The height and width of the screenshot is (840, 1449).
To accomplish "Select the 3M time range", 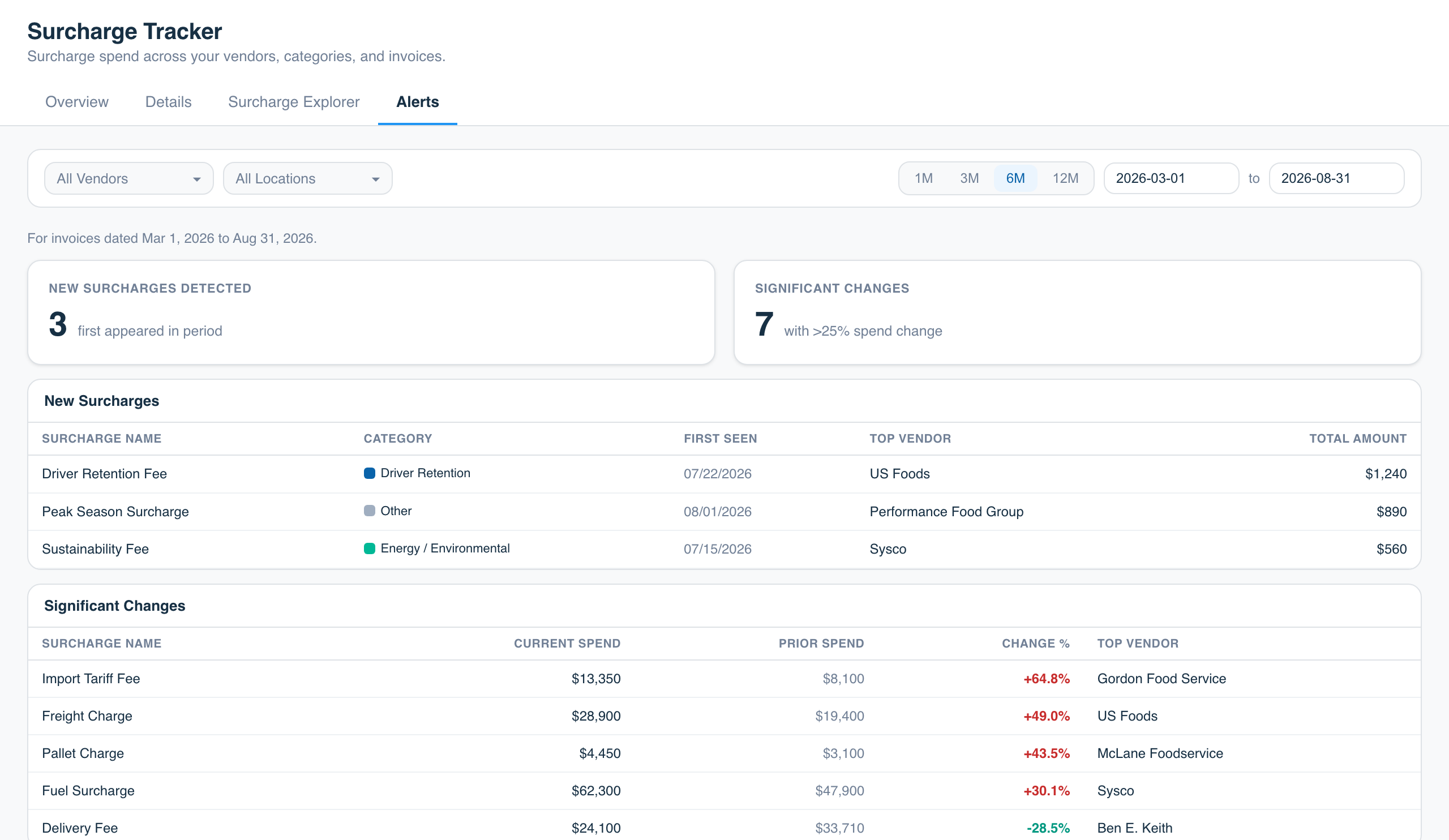I will pyautogui.click(x=970, y=178).
